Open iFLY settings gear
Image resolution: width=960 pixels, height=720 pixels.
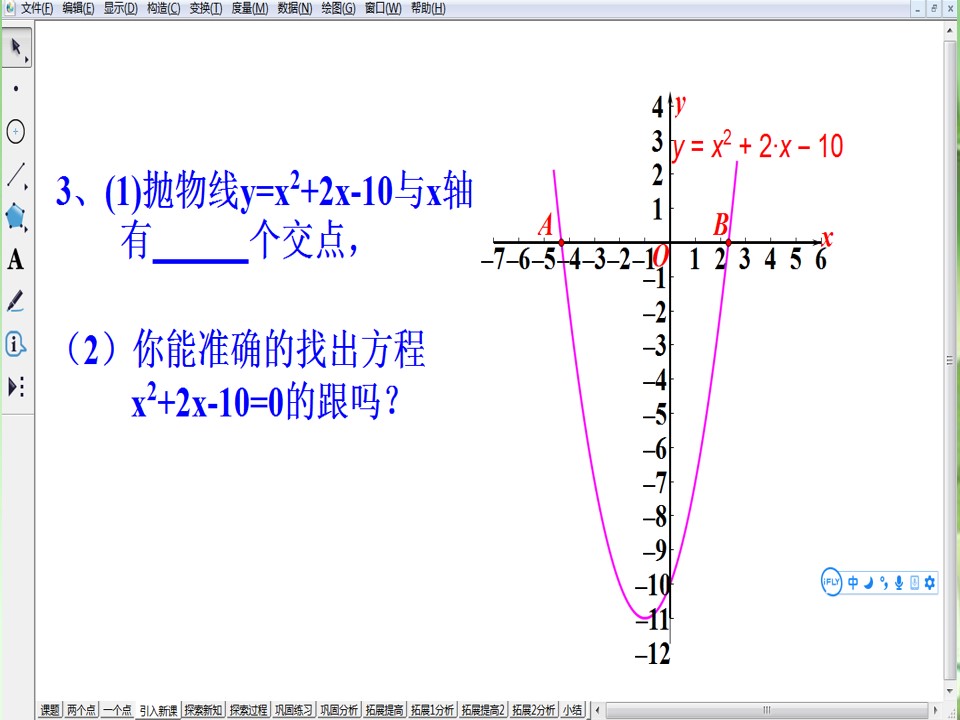coord(930,583)
